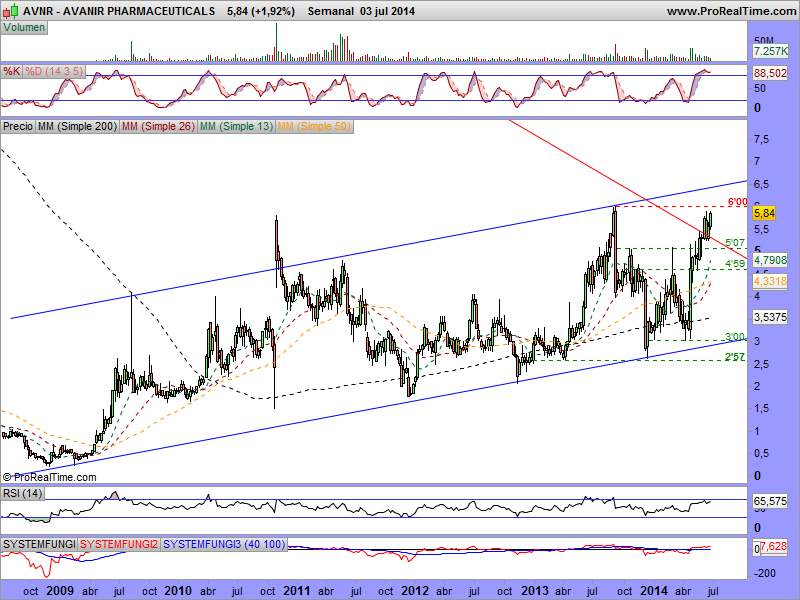Click the 2013 year on time axis

tap(534, 591)
